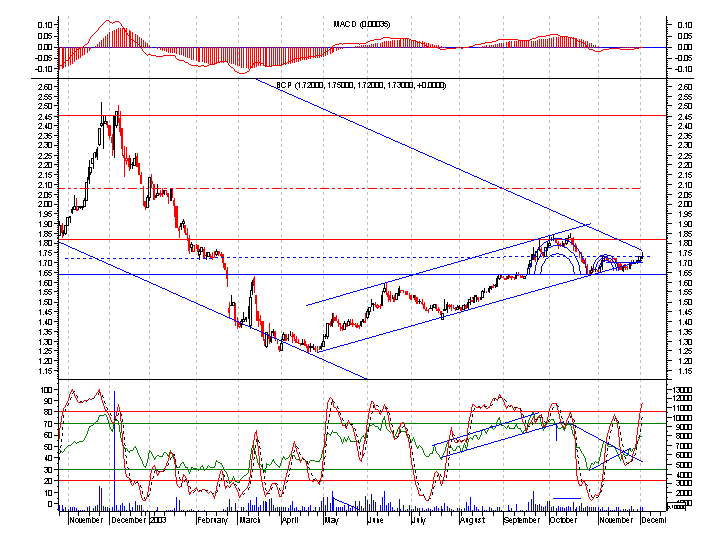Click the 1.65 value on left price axis
Viewport: 720px width, 540px height.
click(46, 273)
